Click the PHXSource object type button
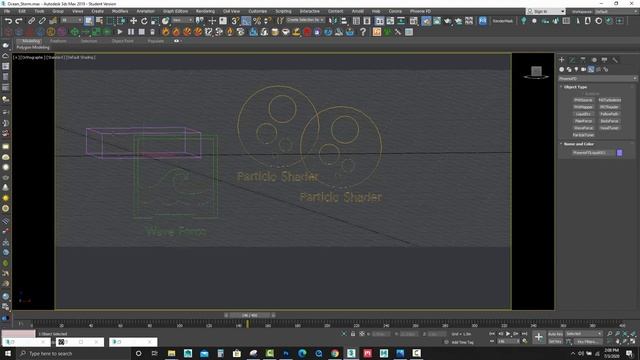 pyautogui.click(x=583, y=100)
